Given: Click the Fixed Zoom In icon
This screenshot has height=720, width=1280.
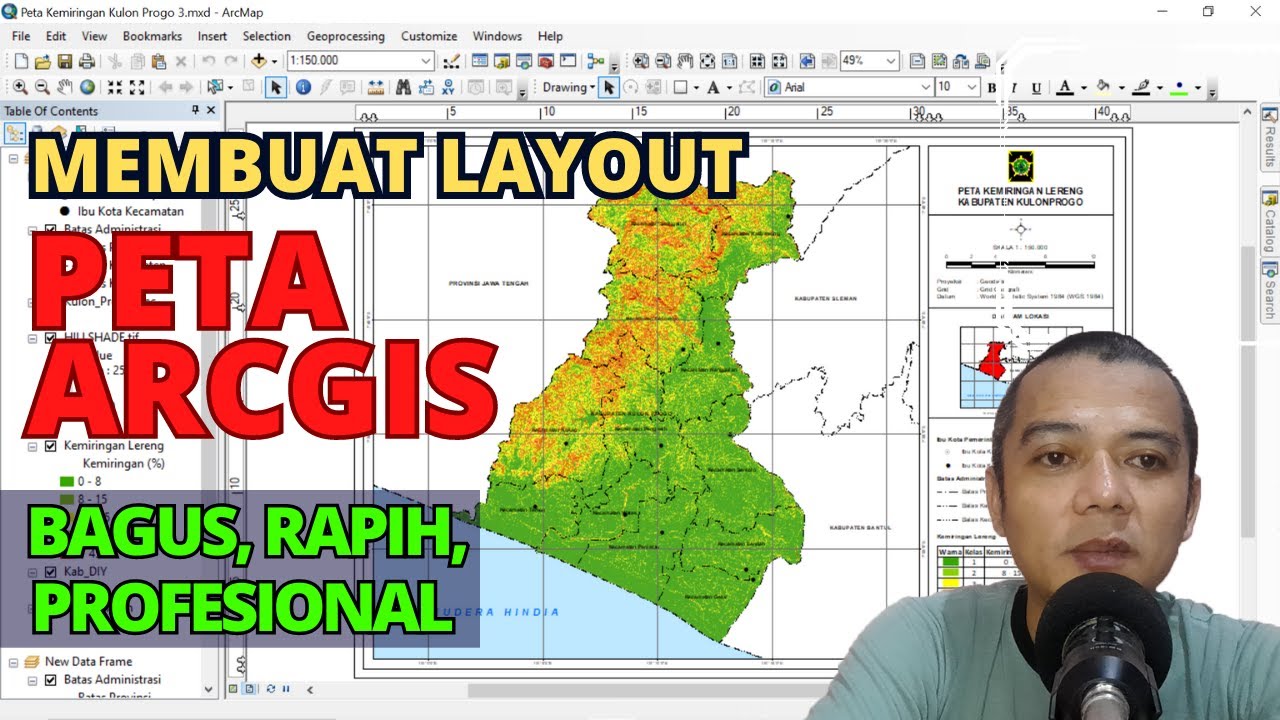Looking at the screenshot, I should [x=115, y=87].
